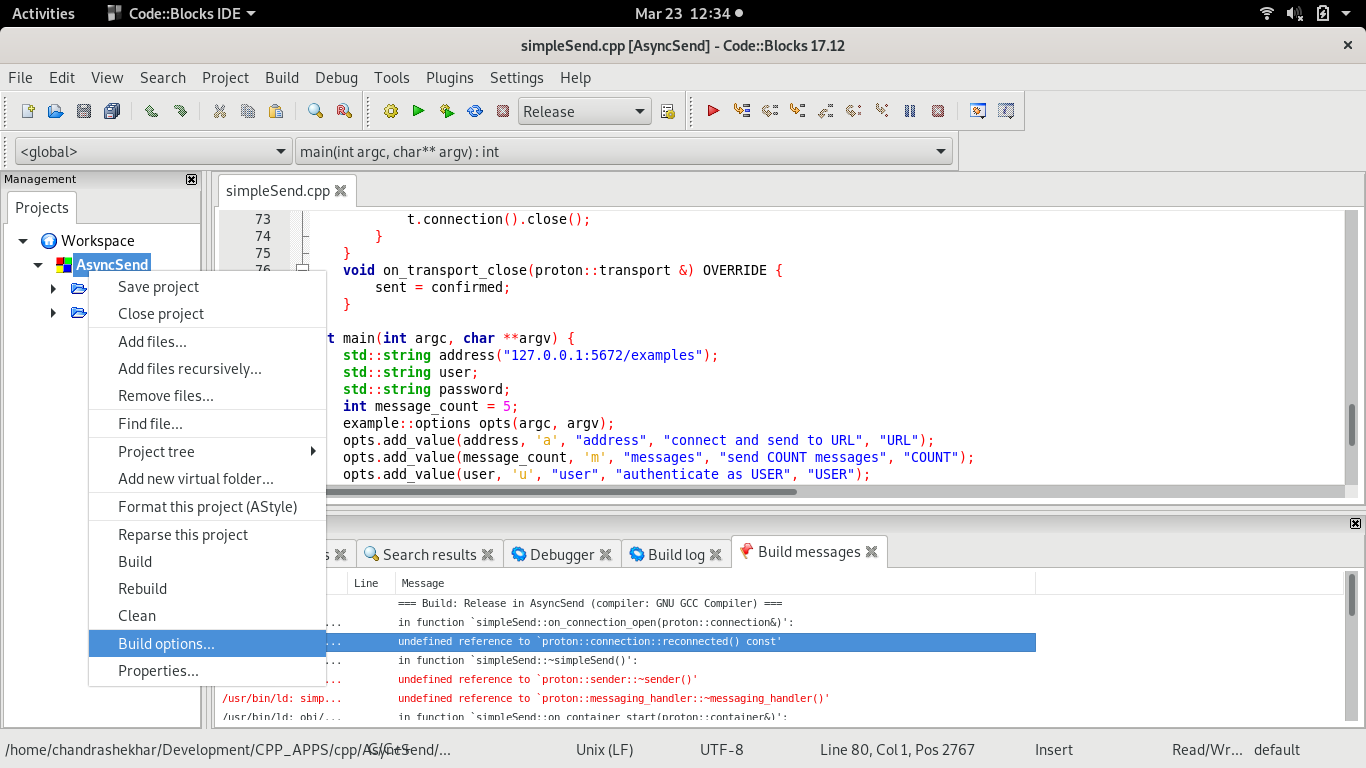1366x768 pixels.
Task: Click the Rebuild icon in the toolbar
Action: click(475, 111)
